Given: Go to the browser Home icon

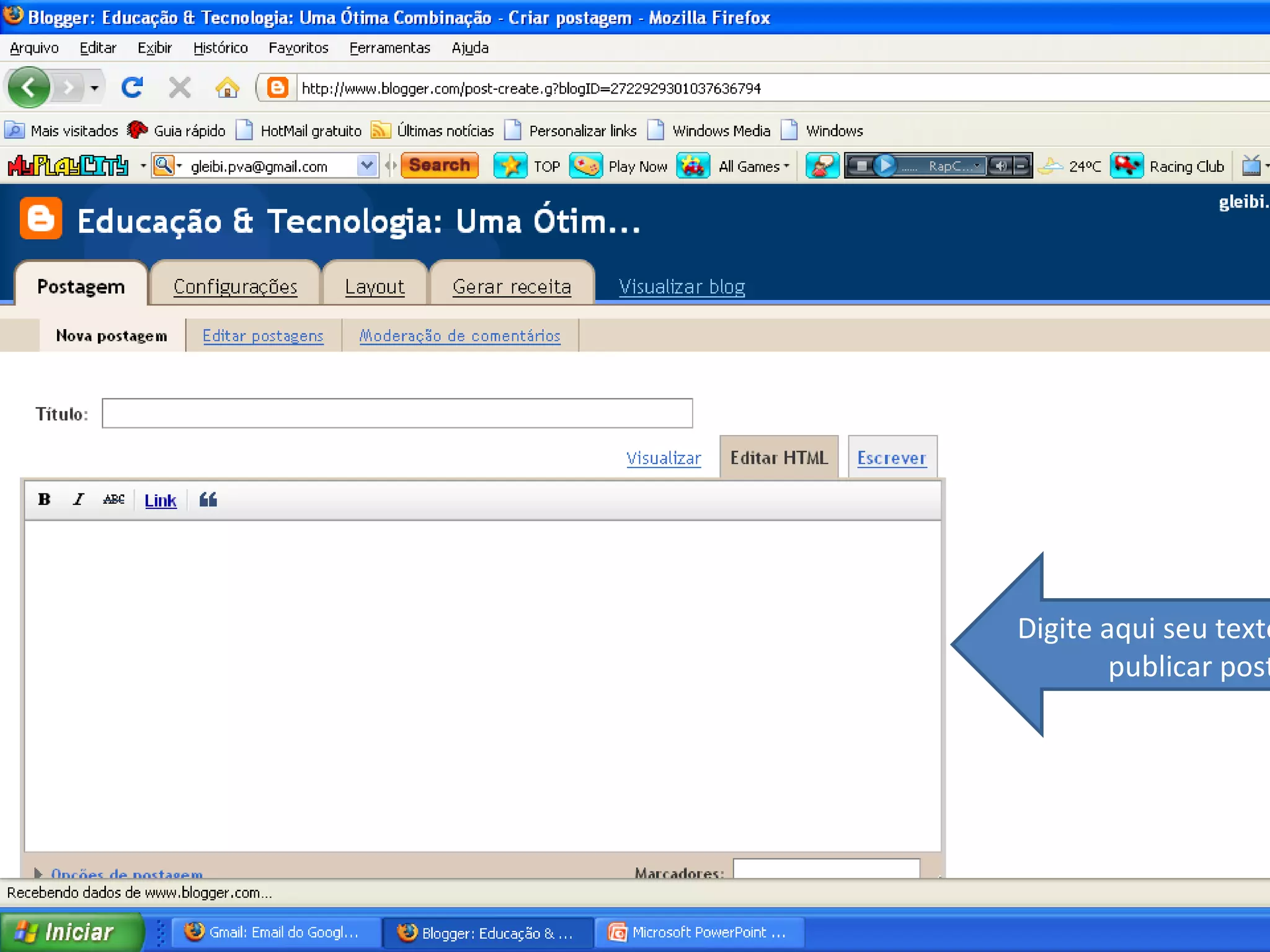Looking at the screenshot, I should click(x=227, y=88).
